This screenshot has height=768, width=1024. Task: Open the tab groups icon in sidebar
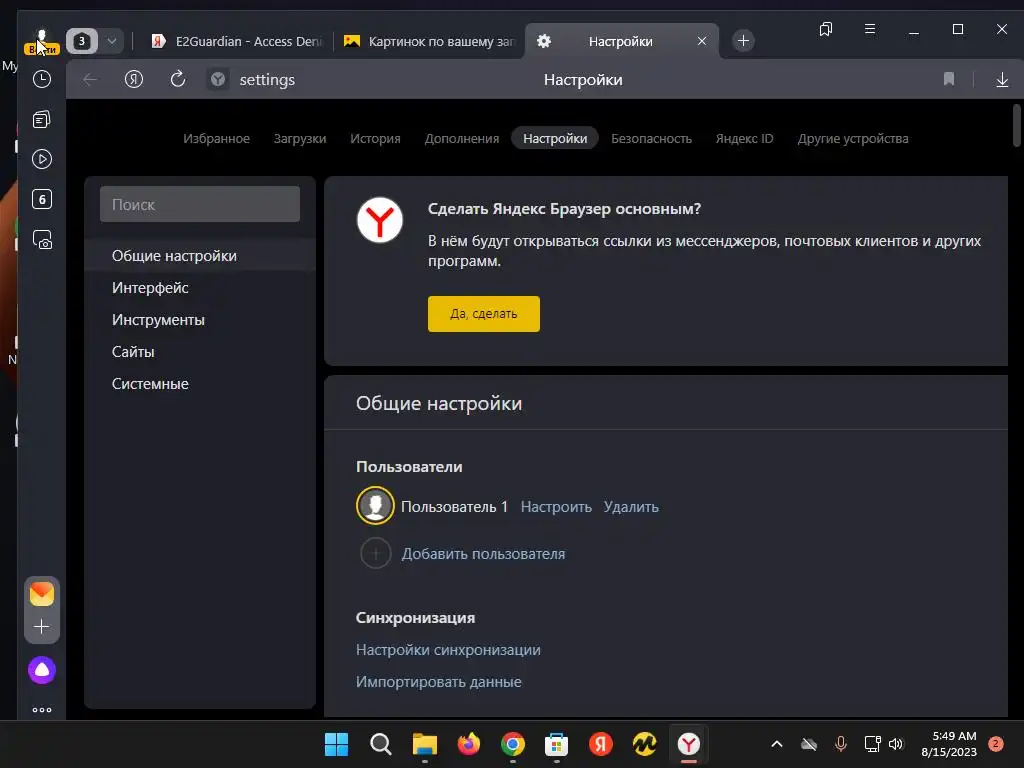42,120
